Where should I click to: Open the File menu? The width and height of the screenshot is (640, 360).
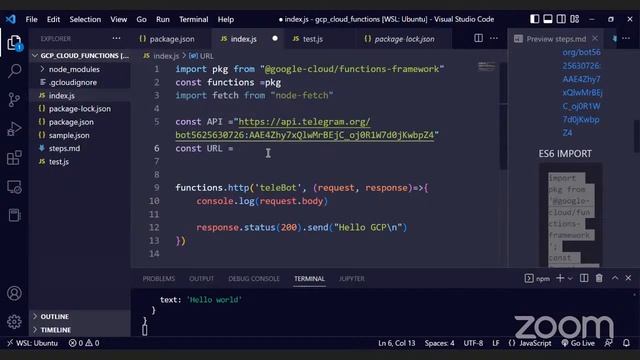(31, 19)
